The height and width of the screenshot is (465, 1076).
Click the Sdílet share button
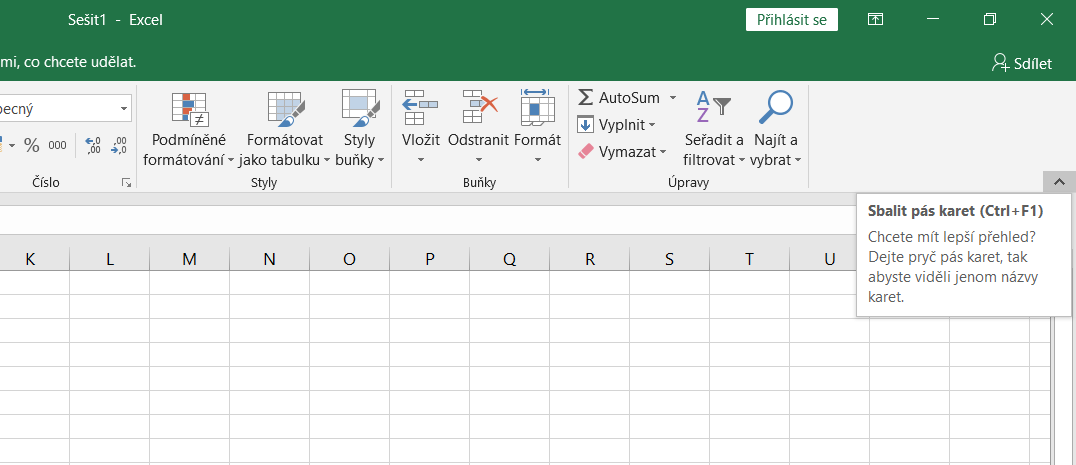(x=1021, y=64)
